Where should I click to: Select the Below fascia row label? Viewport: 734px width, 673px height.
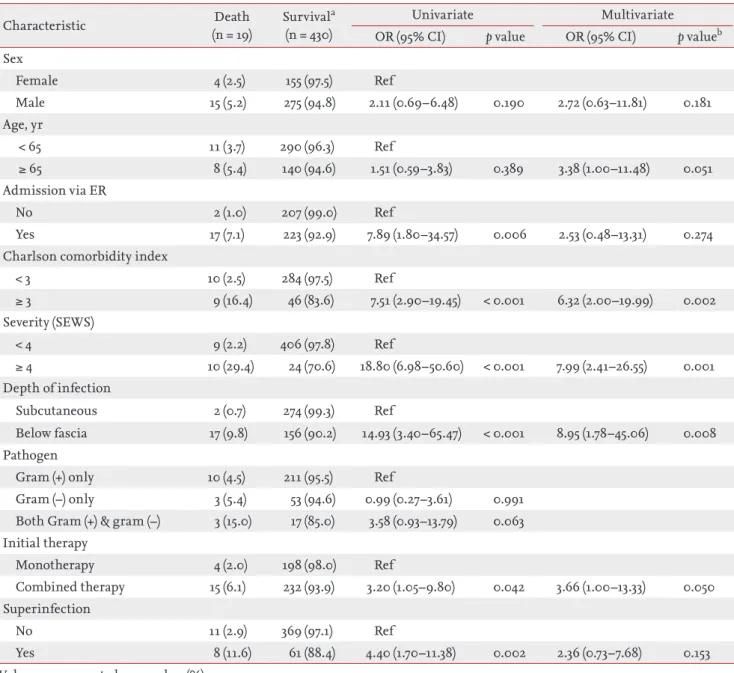pyautogui.click(x=51, y=433)
